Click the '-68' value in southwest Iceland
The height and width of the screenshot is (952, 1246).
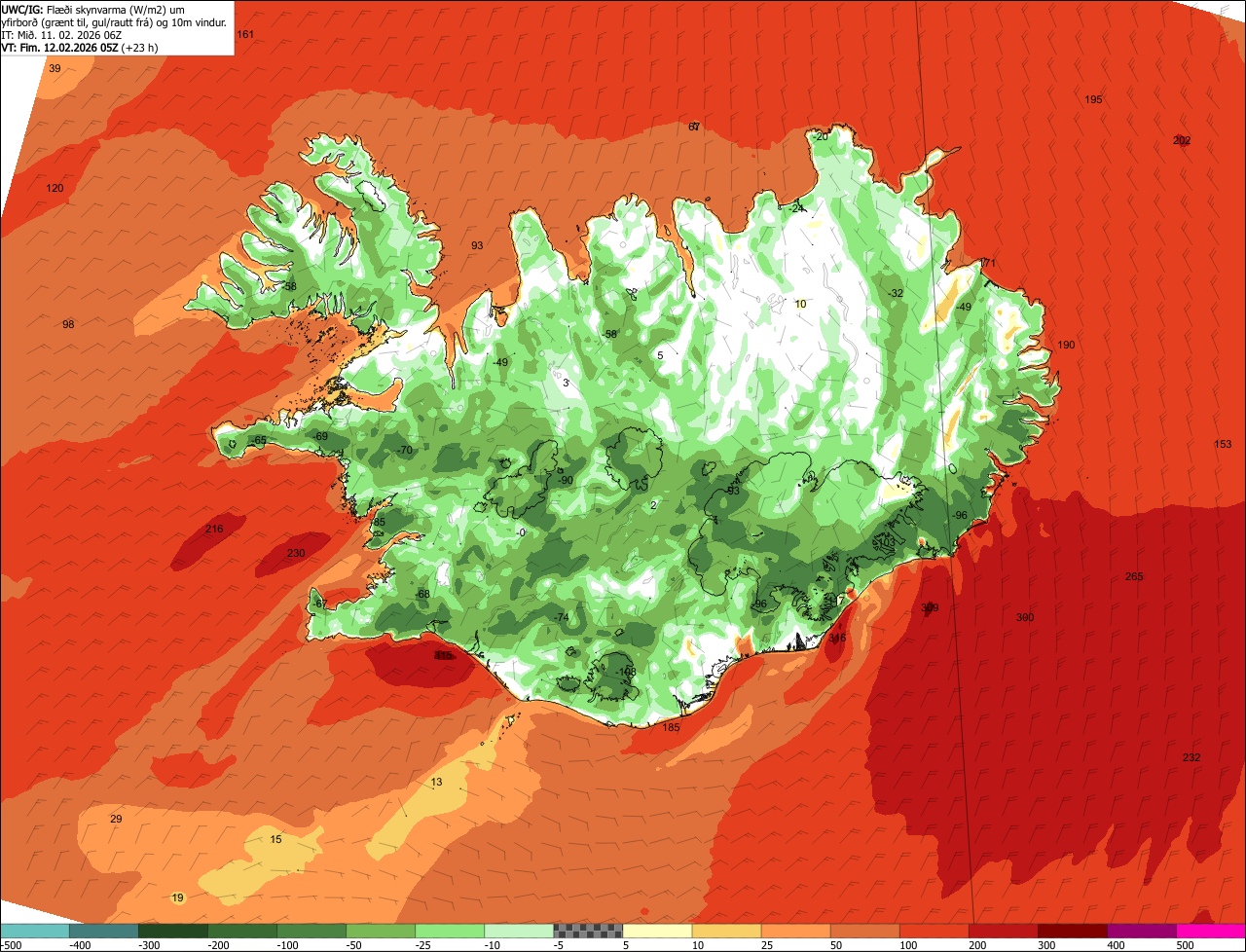(x=421, y=595)
